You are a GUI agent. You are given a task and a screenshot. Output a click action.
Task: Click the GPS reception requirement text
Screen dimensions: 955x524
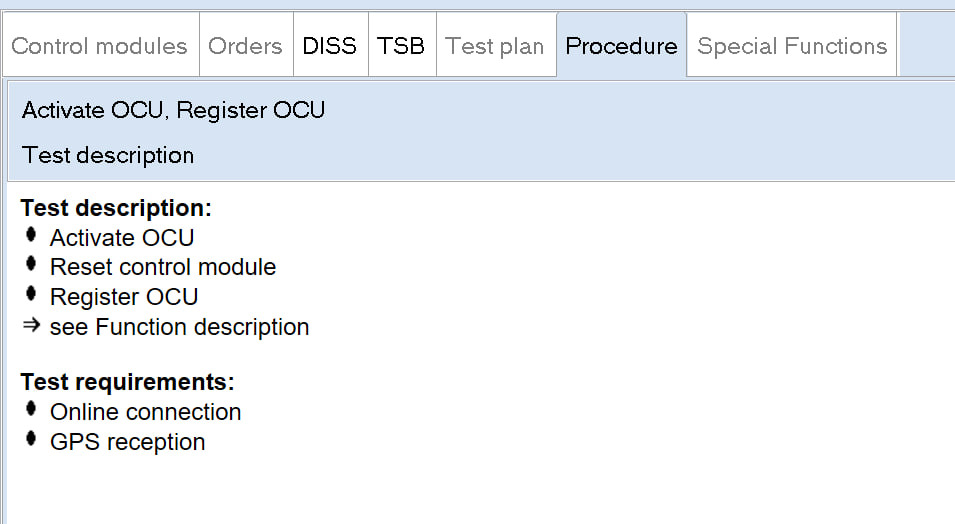pyautogui.click(x=128, y=442)
